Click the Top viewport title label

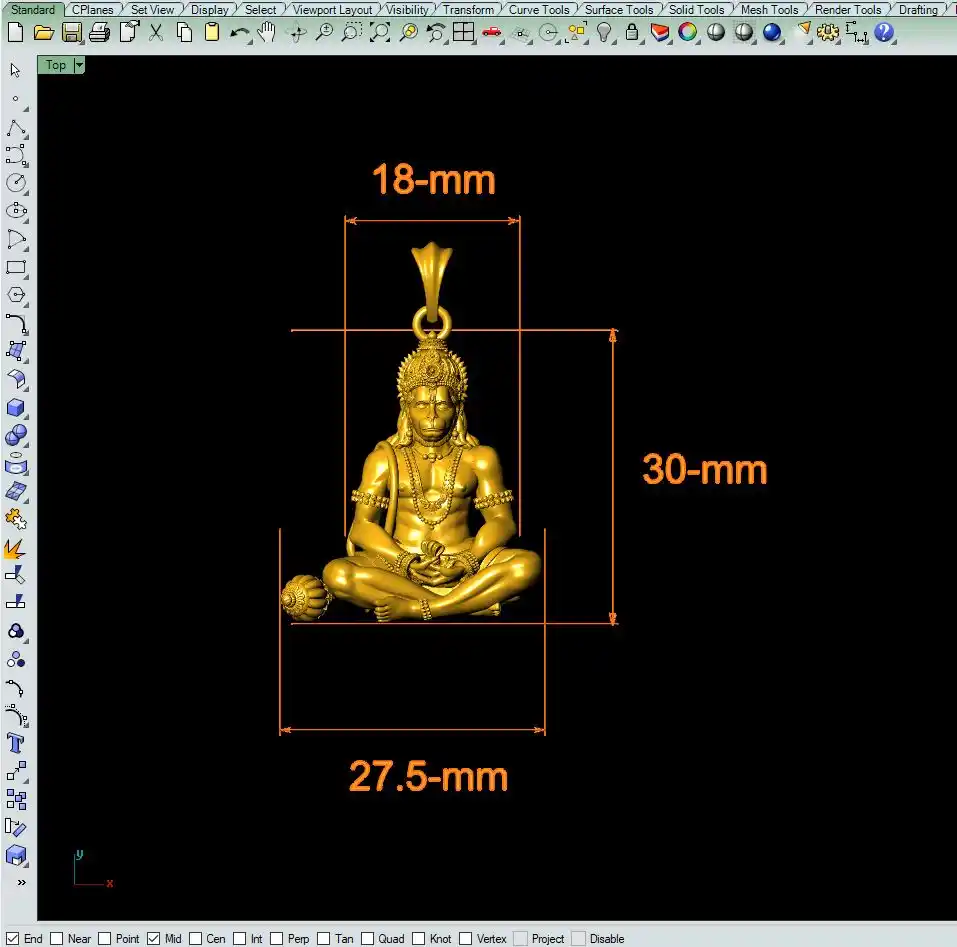click(56, 65)
